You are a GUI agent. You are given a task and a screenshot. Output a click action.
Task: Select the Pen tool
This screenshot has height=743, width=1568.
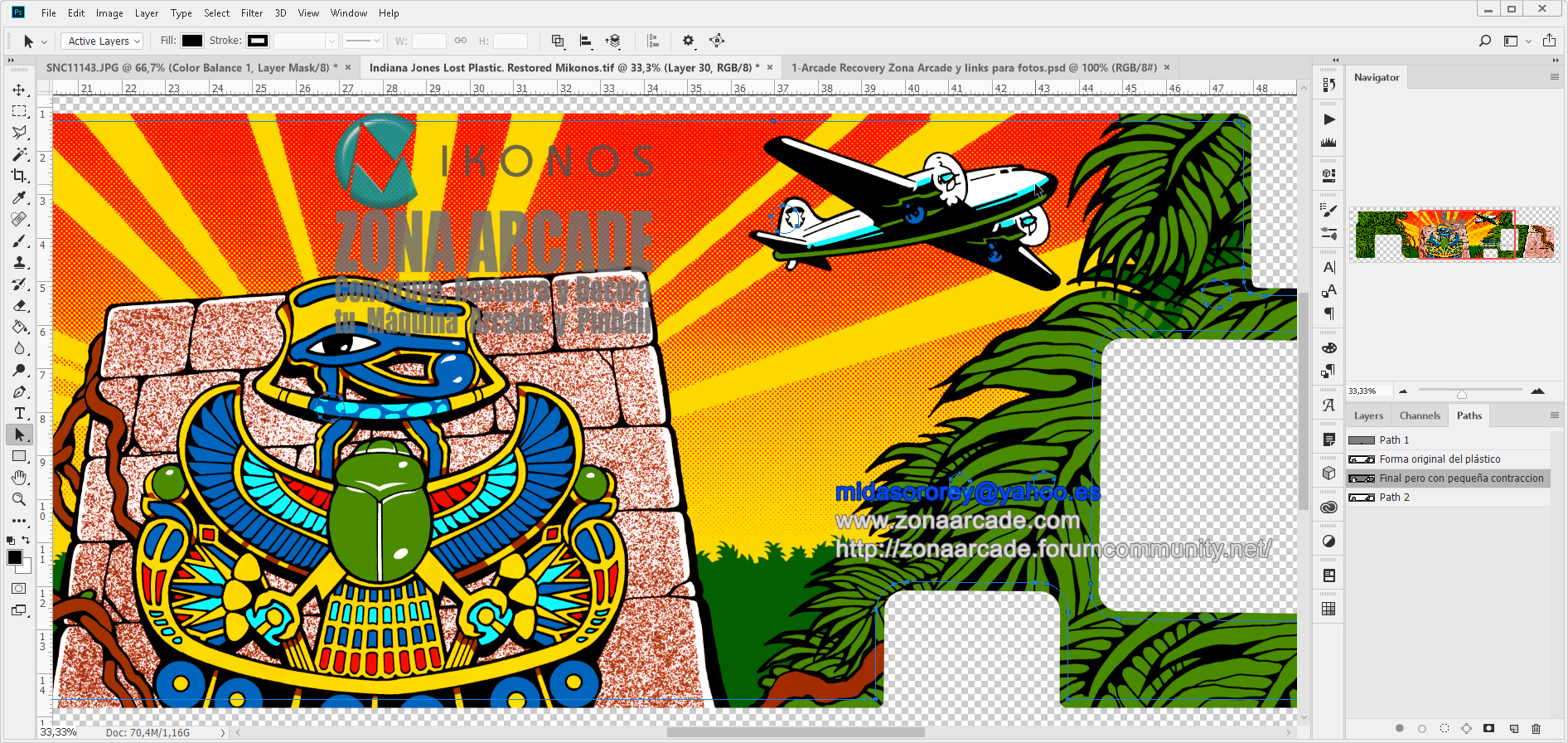click(19, 391)
